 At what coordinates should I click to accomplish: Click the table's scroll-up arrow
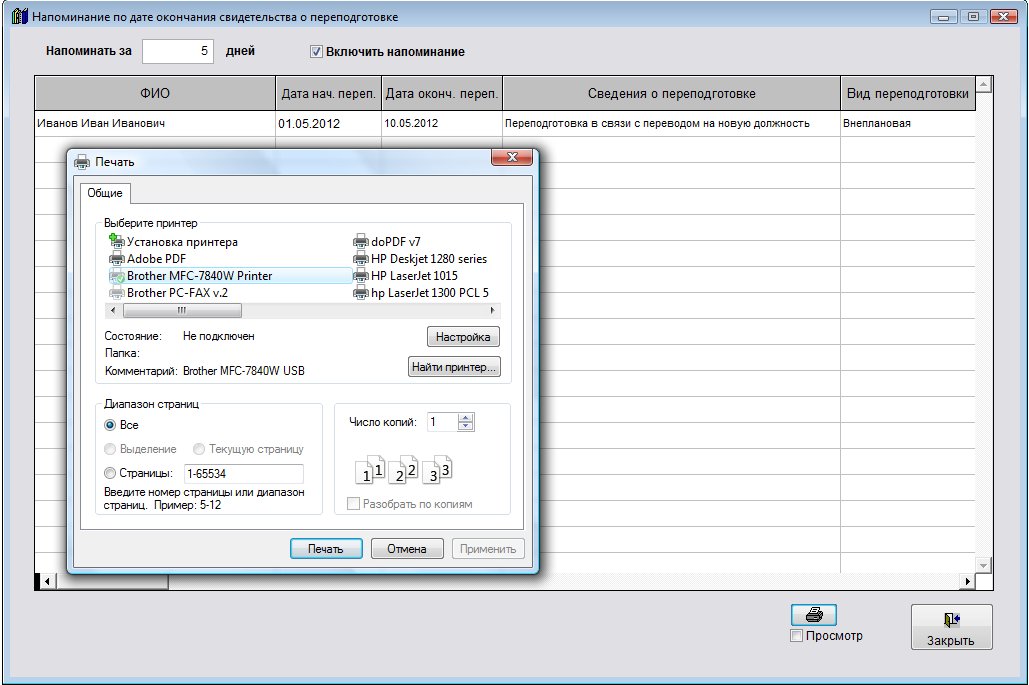point(983,85)
